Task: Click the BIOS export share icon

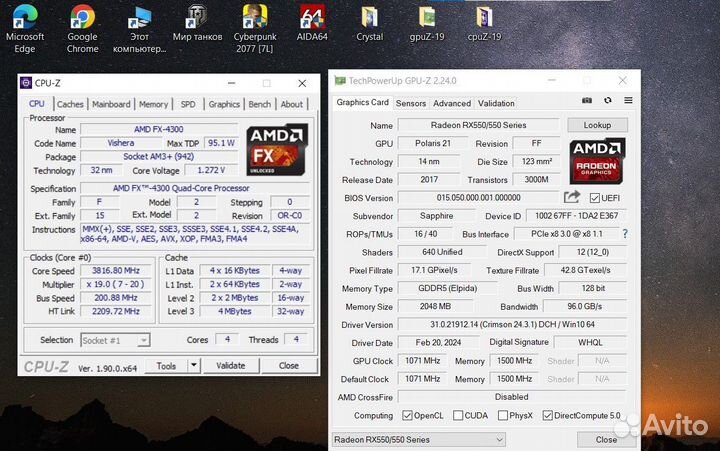Action: [572, 197]
